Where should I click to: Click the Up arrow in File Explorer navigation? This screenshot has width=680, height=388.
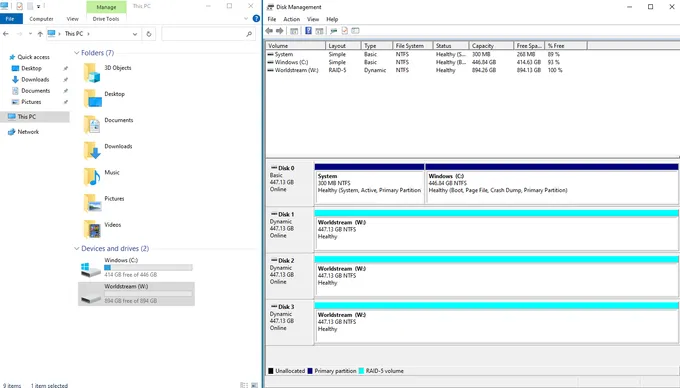(40, 34)
